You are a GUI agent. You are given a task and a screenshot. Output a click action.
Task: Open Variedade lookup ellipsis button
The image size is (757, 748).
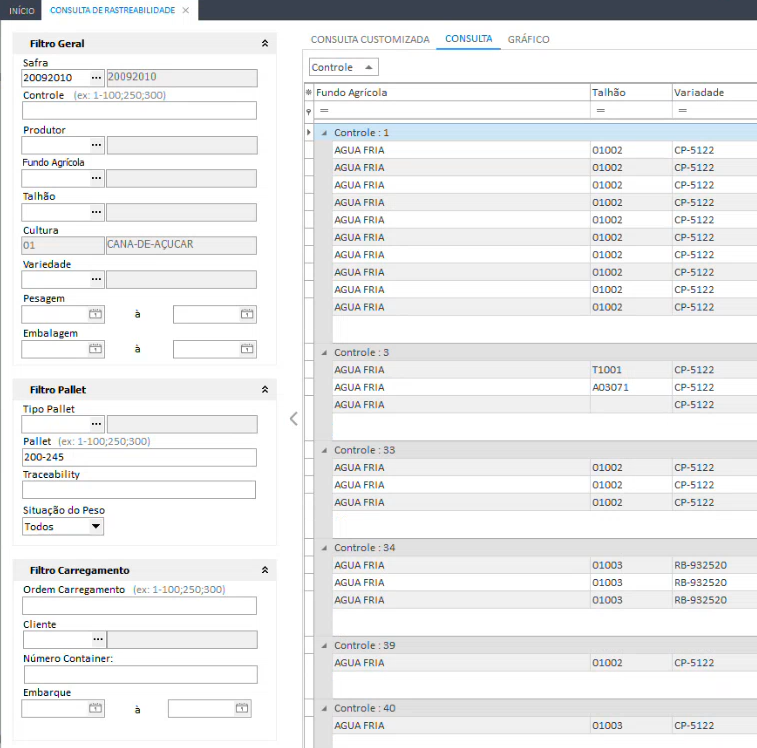point(96,280)
